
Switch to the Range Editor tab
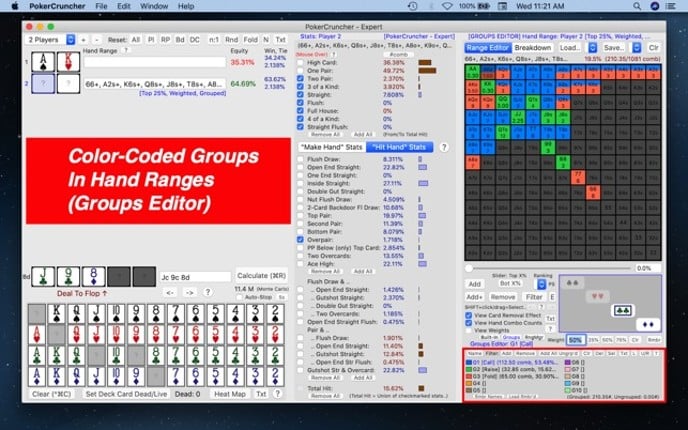tap(487, 47)
